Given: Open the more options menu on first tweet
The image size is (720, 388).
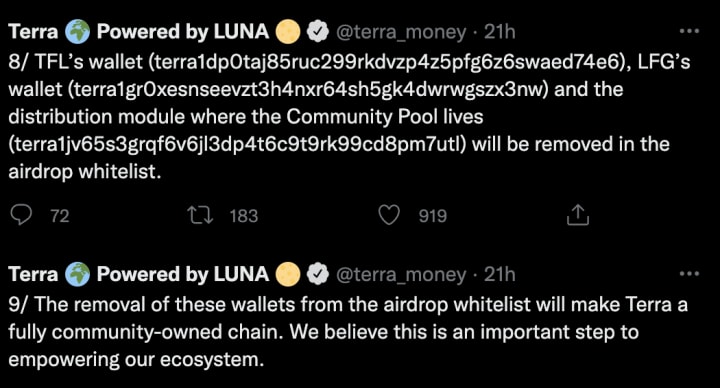Looking at the screenshot, I should coord(689,31).
